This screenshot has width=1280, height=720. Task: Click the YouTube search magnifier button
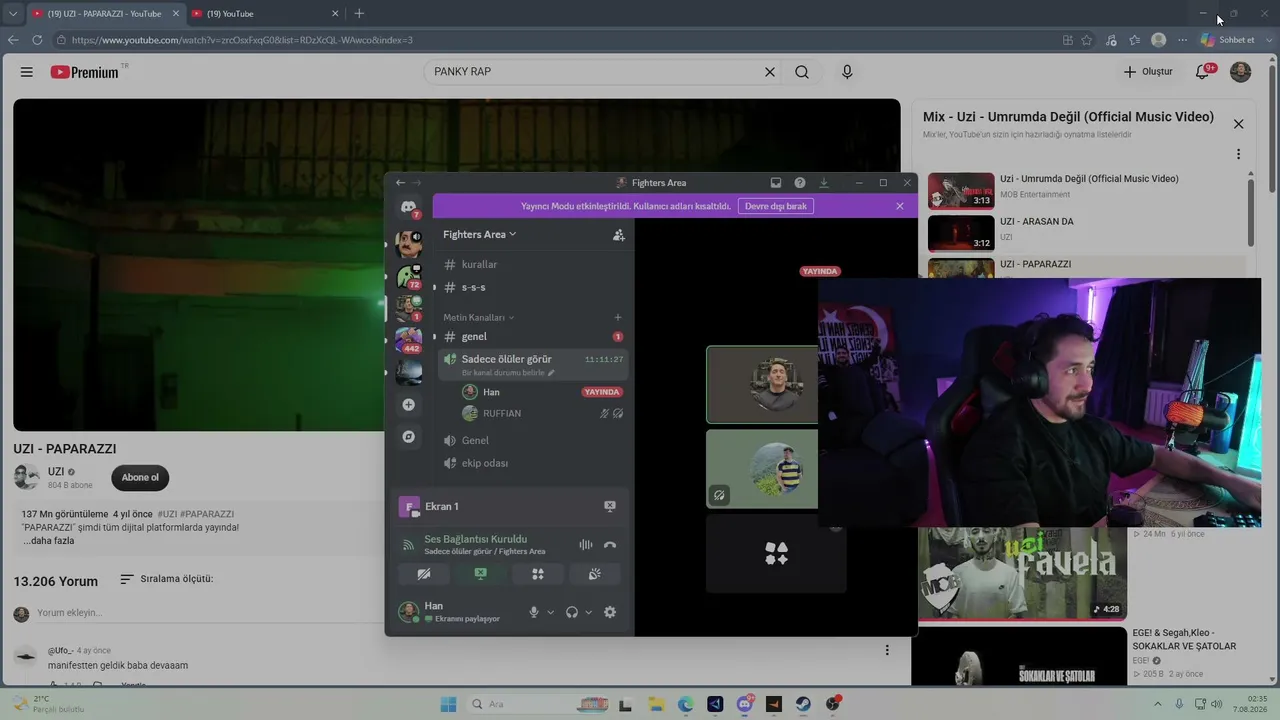802,72
